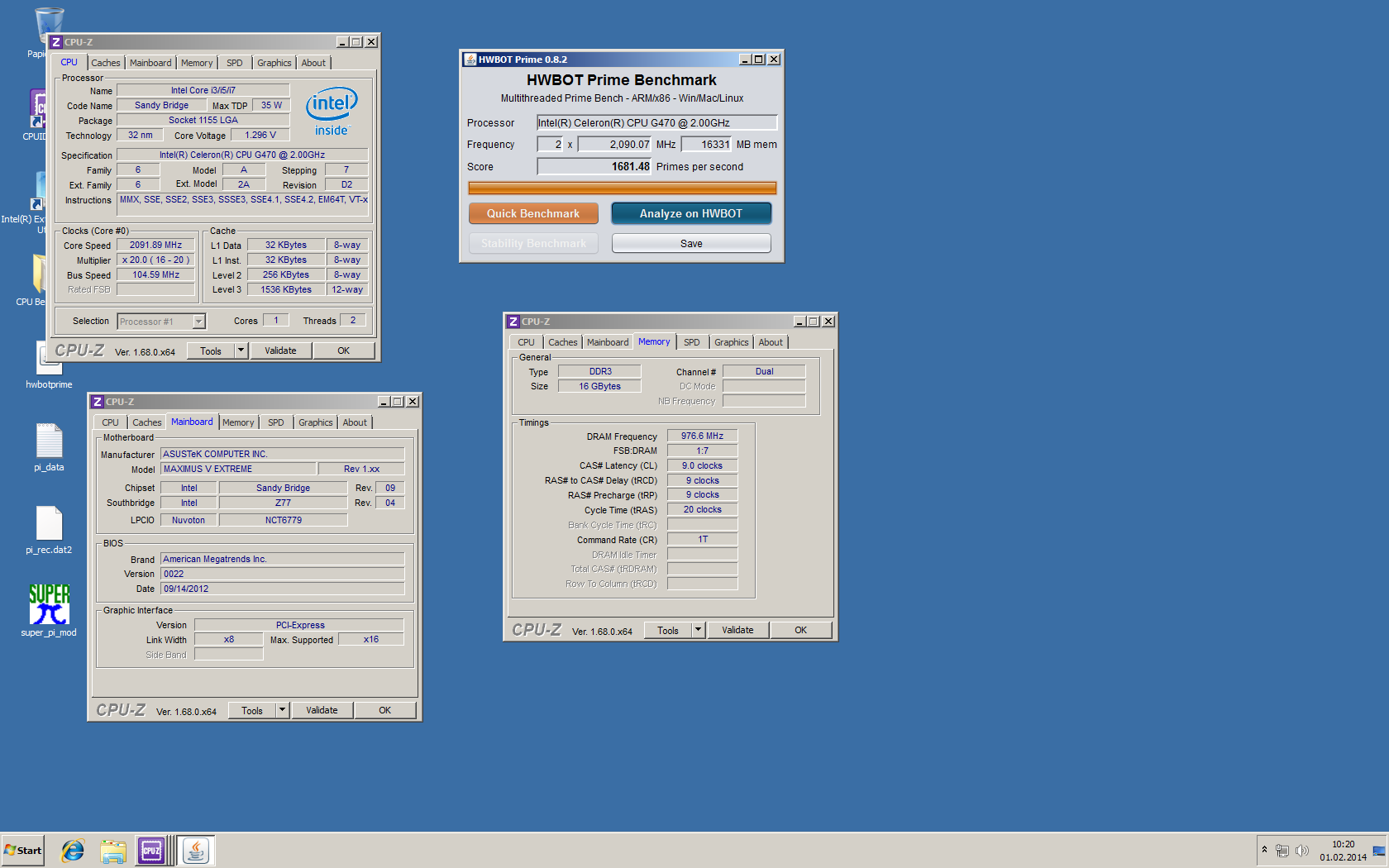Open Caches tab in Memory window
This screenshot has width=1389, height=868.
[x=563, y=342]
